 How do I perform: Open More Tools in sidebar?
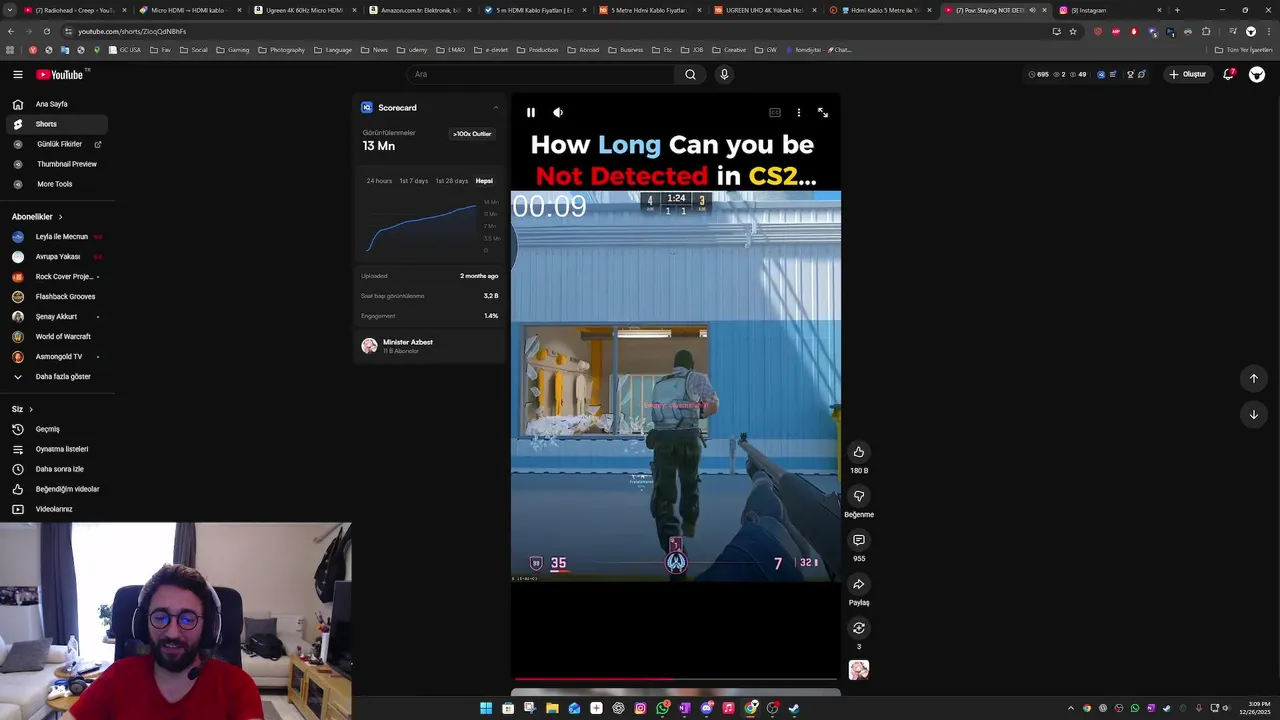[x=55, y=184]
